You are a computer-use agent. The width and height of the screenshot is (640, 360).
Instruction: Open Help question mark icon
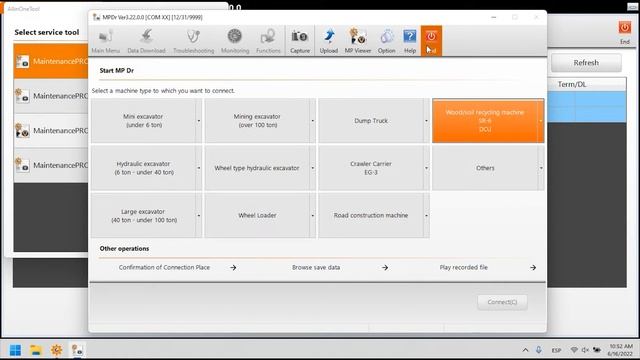[410, 41]
